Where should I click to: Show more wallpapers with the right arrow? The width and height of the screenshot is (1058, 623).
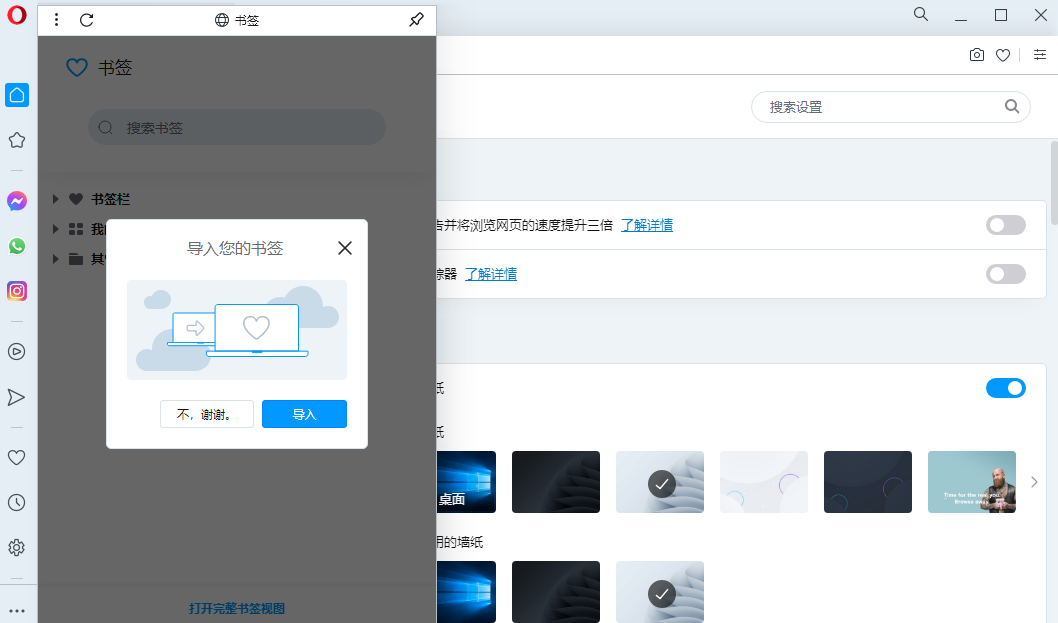[x=1034, y=481]
